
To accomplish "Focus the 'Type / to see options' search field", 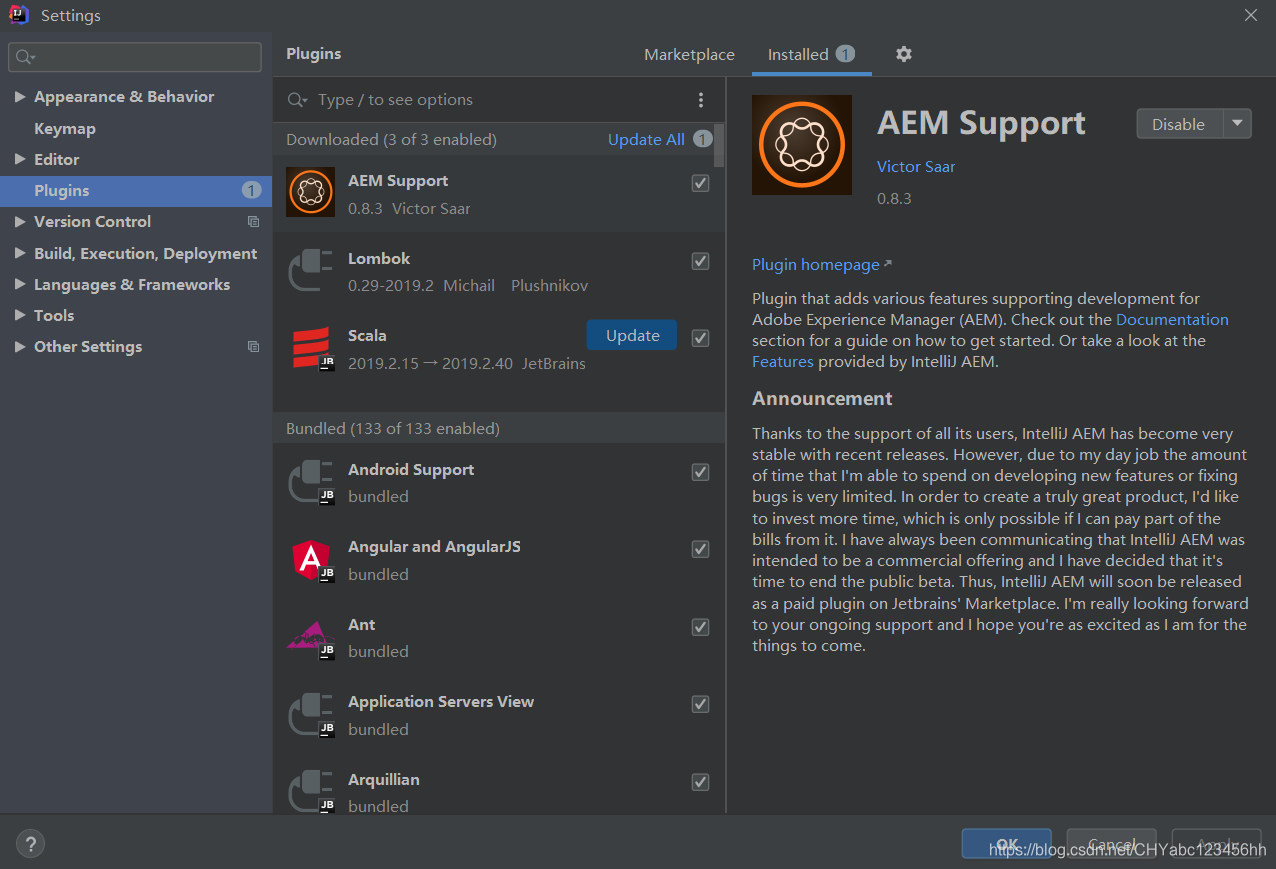I will point(500,100).
